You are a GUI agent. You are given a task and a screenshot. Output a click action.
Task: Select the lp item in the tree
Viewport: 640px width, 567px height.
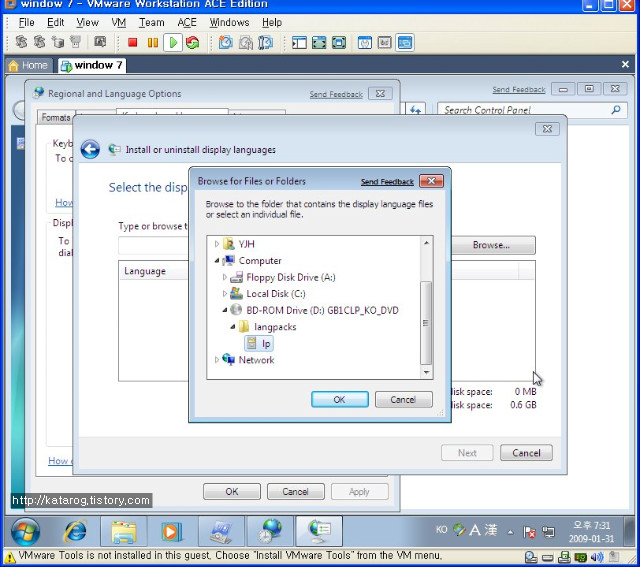tap(259, 343)
